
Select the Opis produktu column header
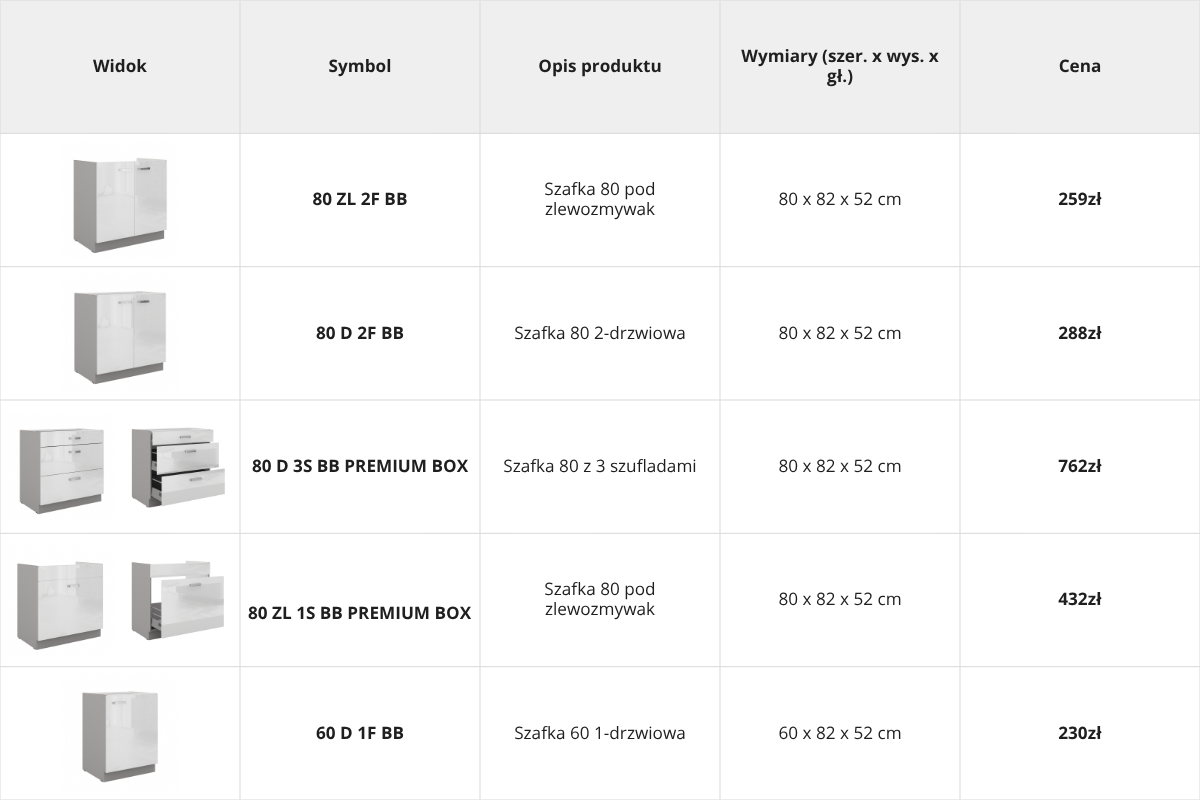click(600, 66)
